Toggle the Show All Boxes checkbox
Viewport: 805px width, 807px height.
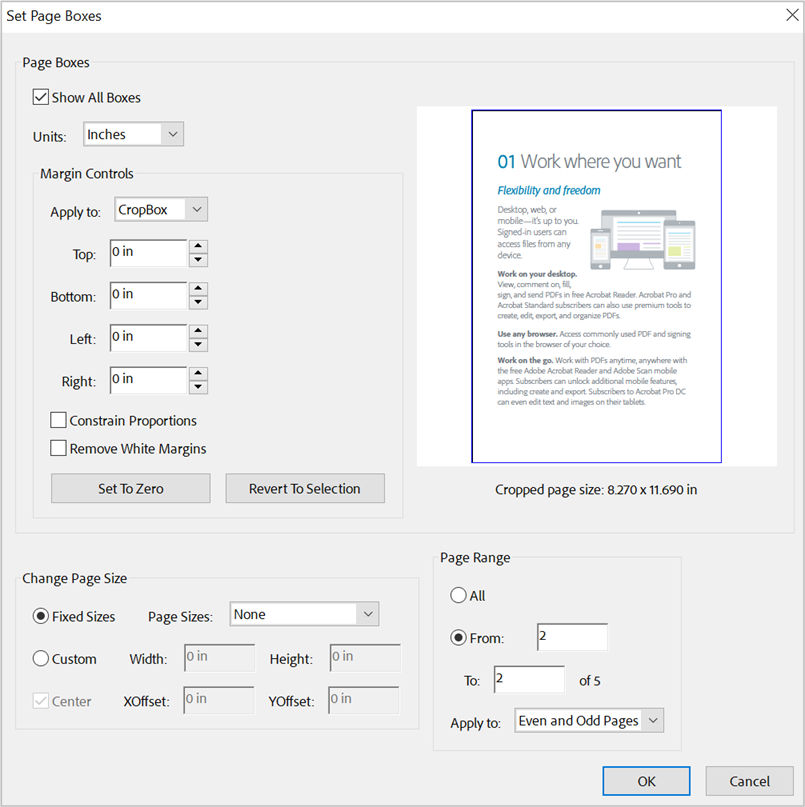tap(42, 97)
